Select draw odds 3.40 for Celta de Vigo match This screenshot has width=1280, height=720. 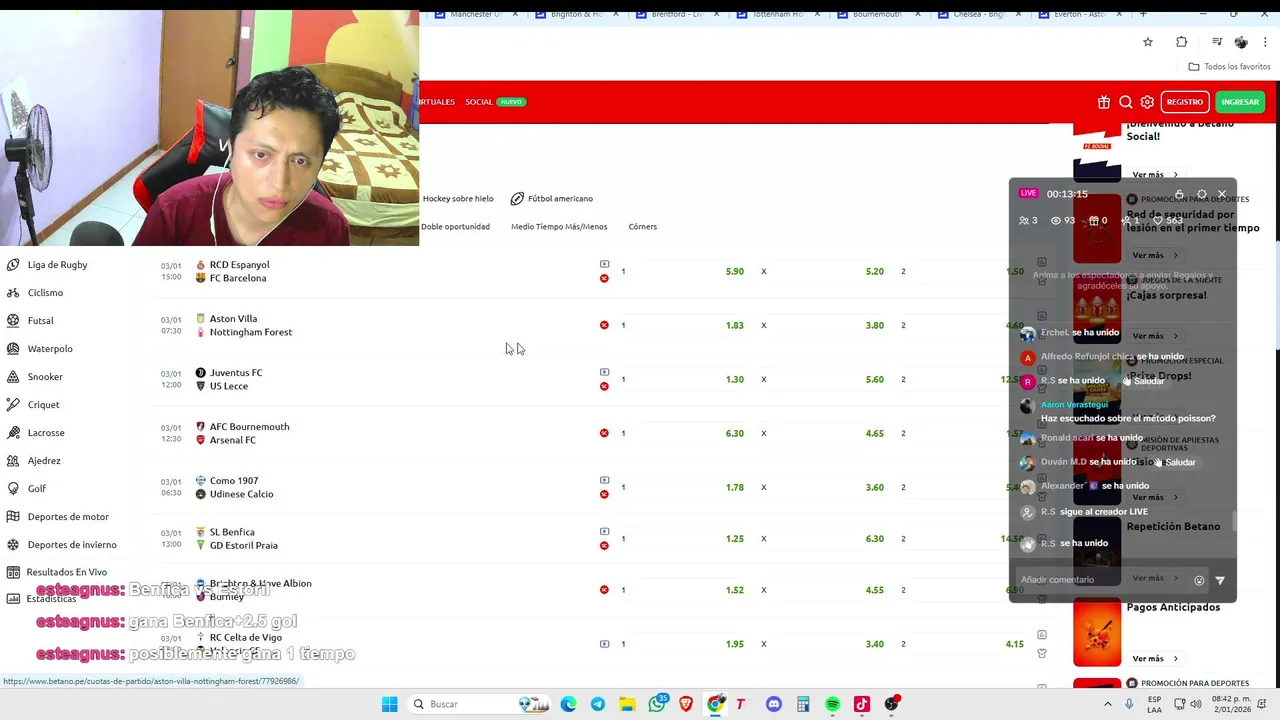(875, 644)
